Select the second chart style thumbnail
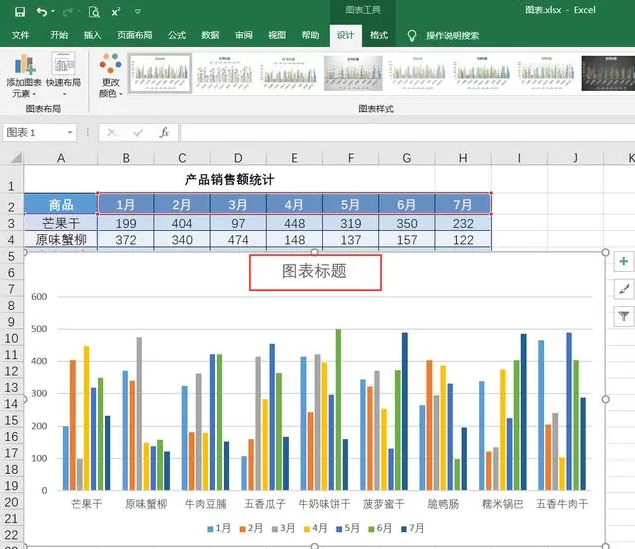 [x=224, y=73]
